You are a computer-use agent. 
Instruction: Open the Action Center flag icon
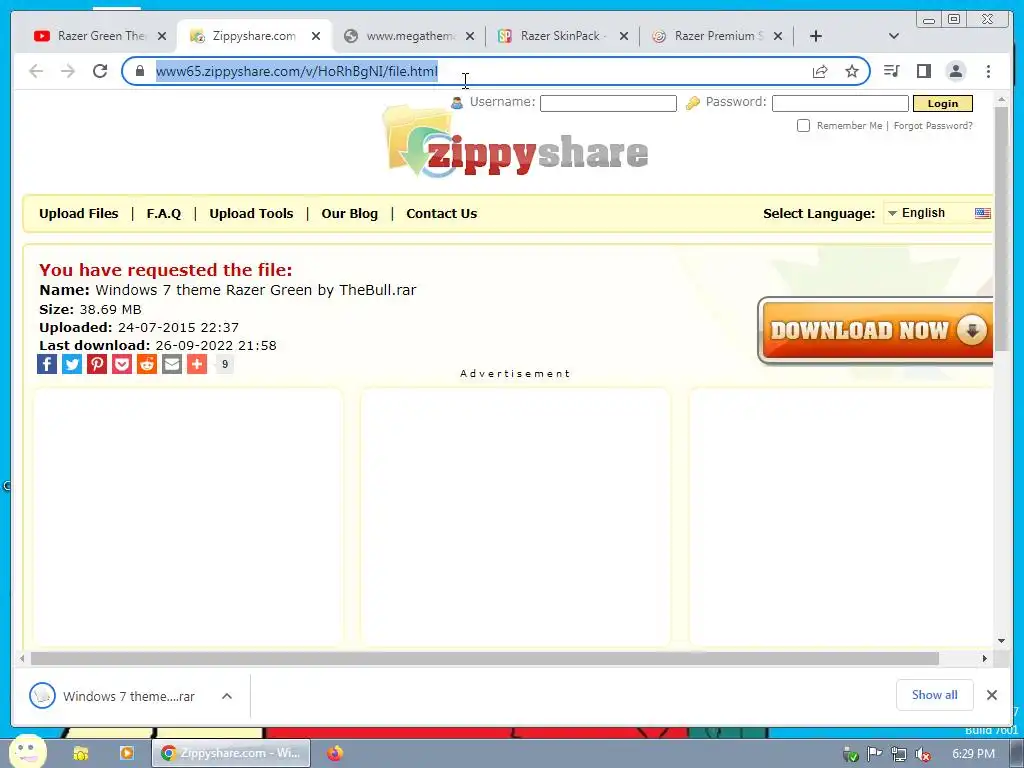pyautogui.click(x=874, y=754)
